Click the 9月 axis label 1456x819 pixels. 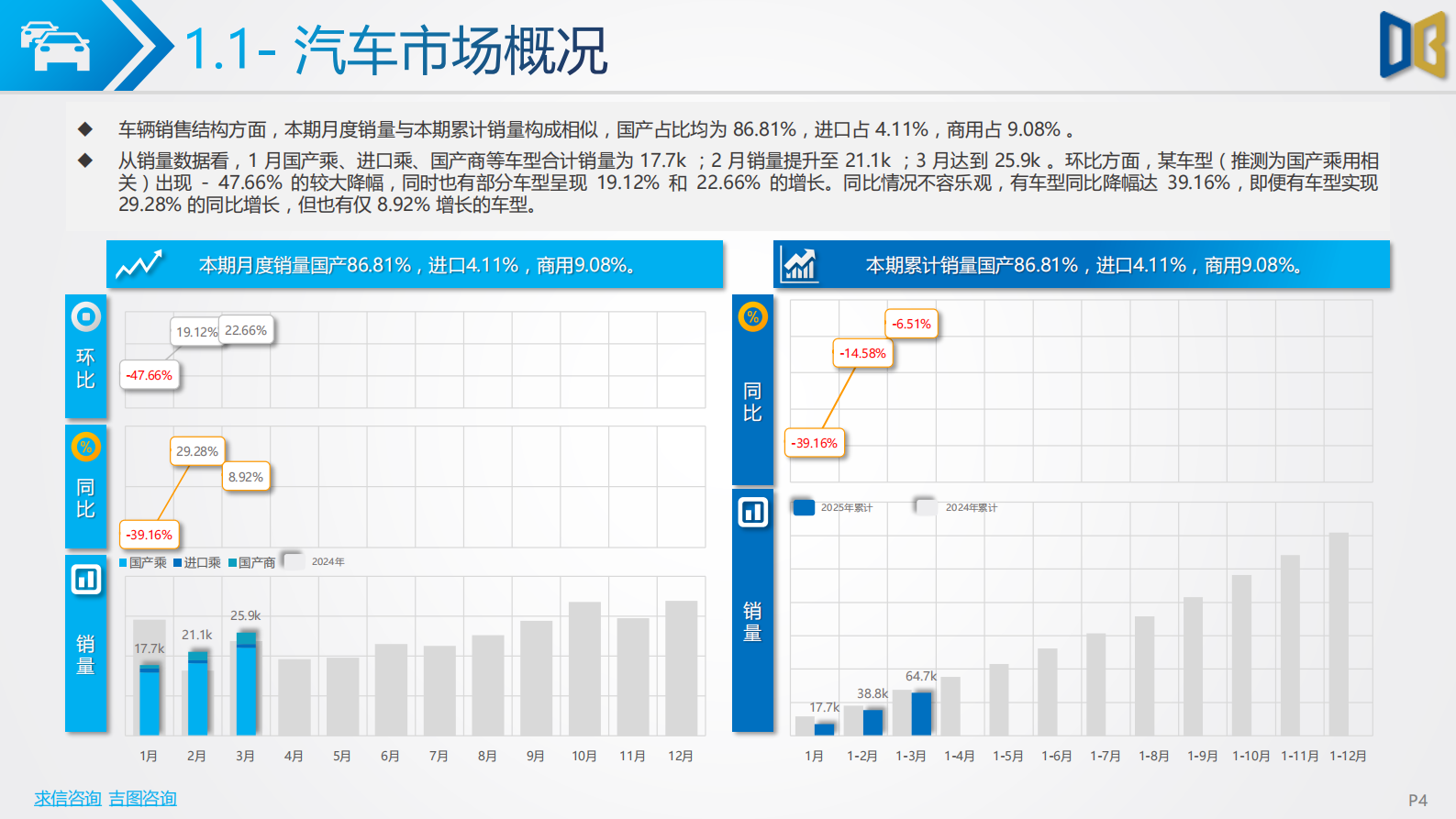coord(536,756)
